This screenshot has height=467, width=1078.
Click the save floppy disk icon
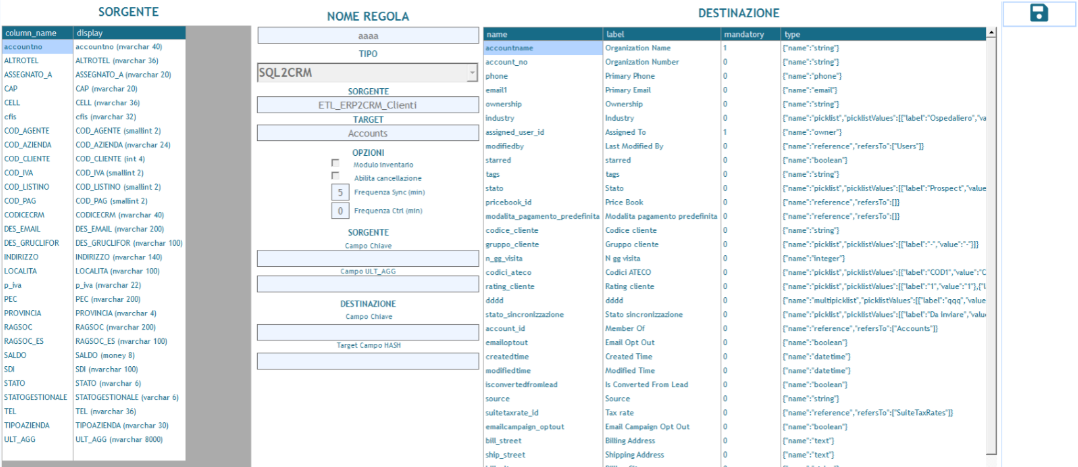click(x=1039, y=13)
